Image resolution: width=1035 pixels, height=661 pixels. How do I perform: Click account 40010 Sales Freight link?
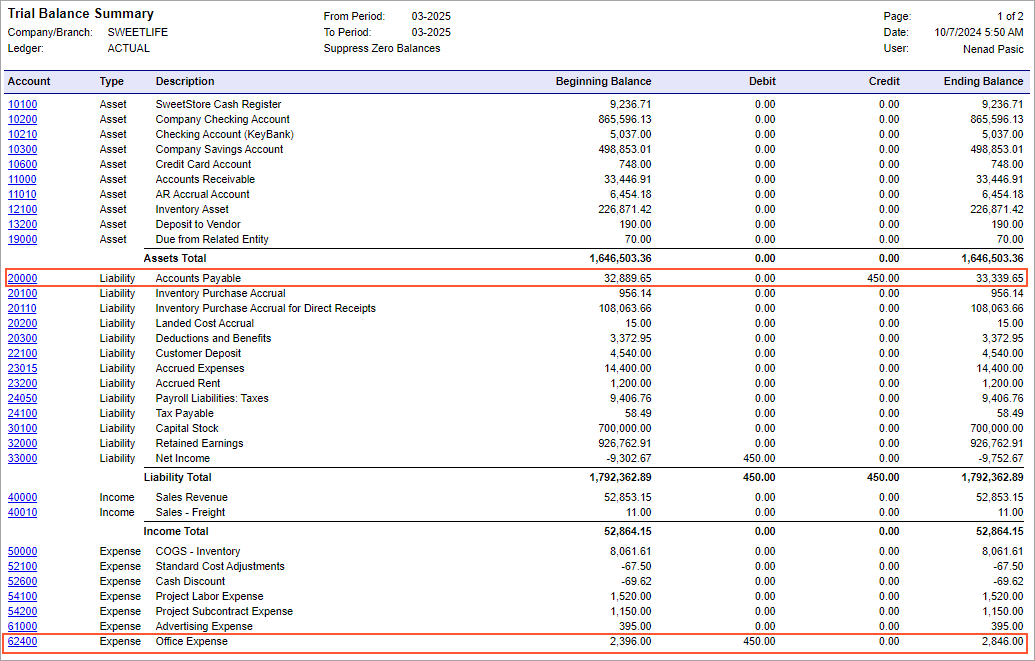pos(22,512)
